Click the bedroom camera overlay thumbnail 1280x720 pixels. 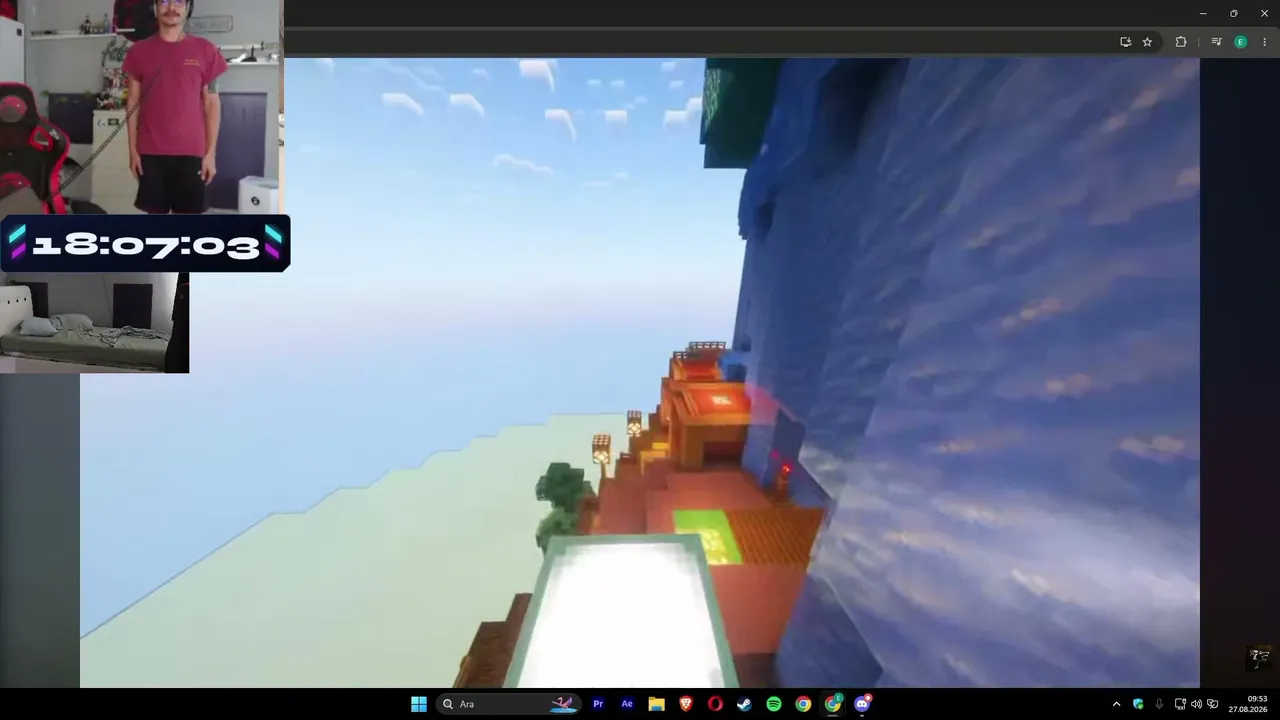click(x=94, y=322)
